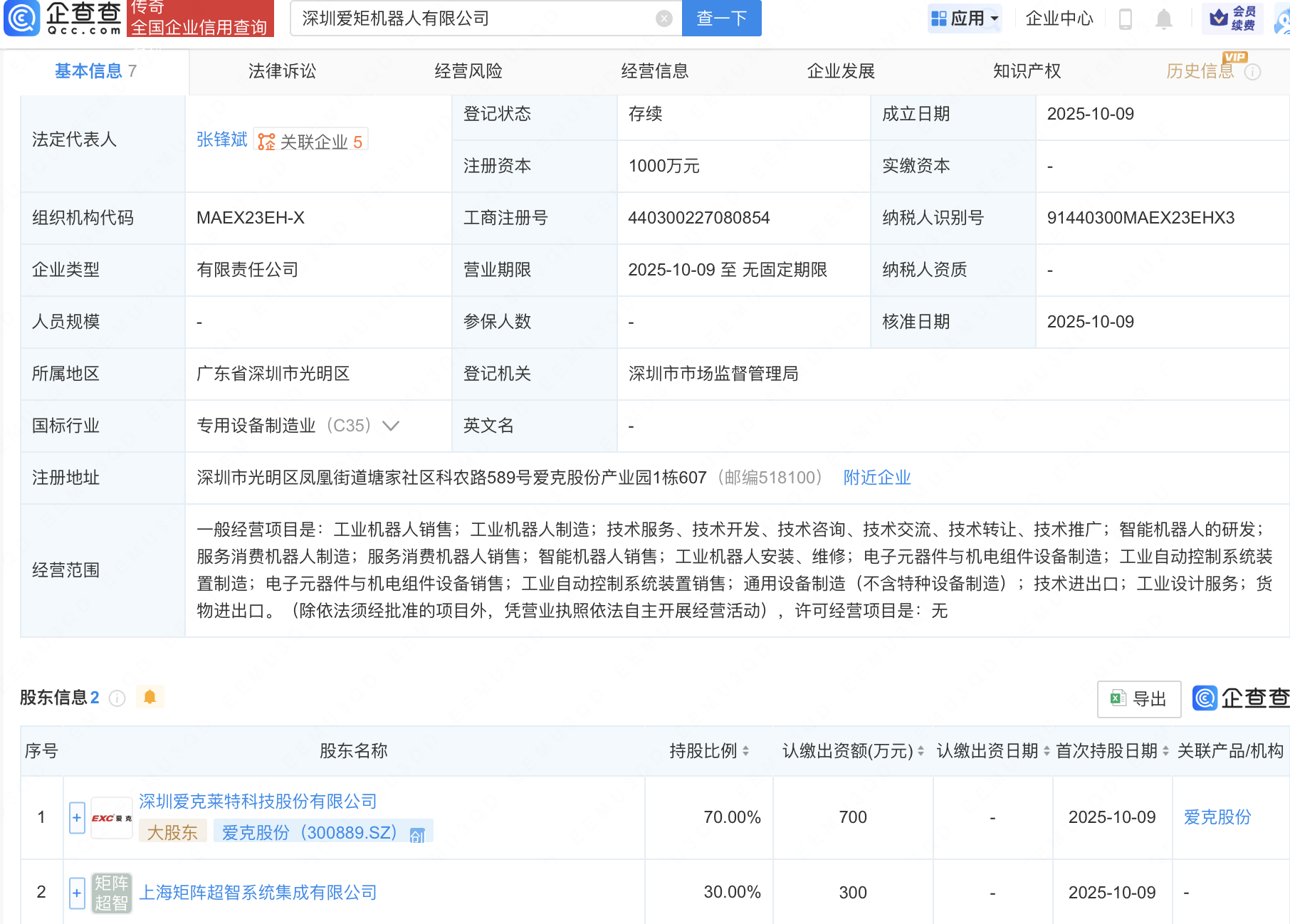
Task: Click the Qichacha logo icon
Action: [x=23, y=18]
